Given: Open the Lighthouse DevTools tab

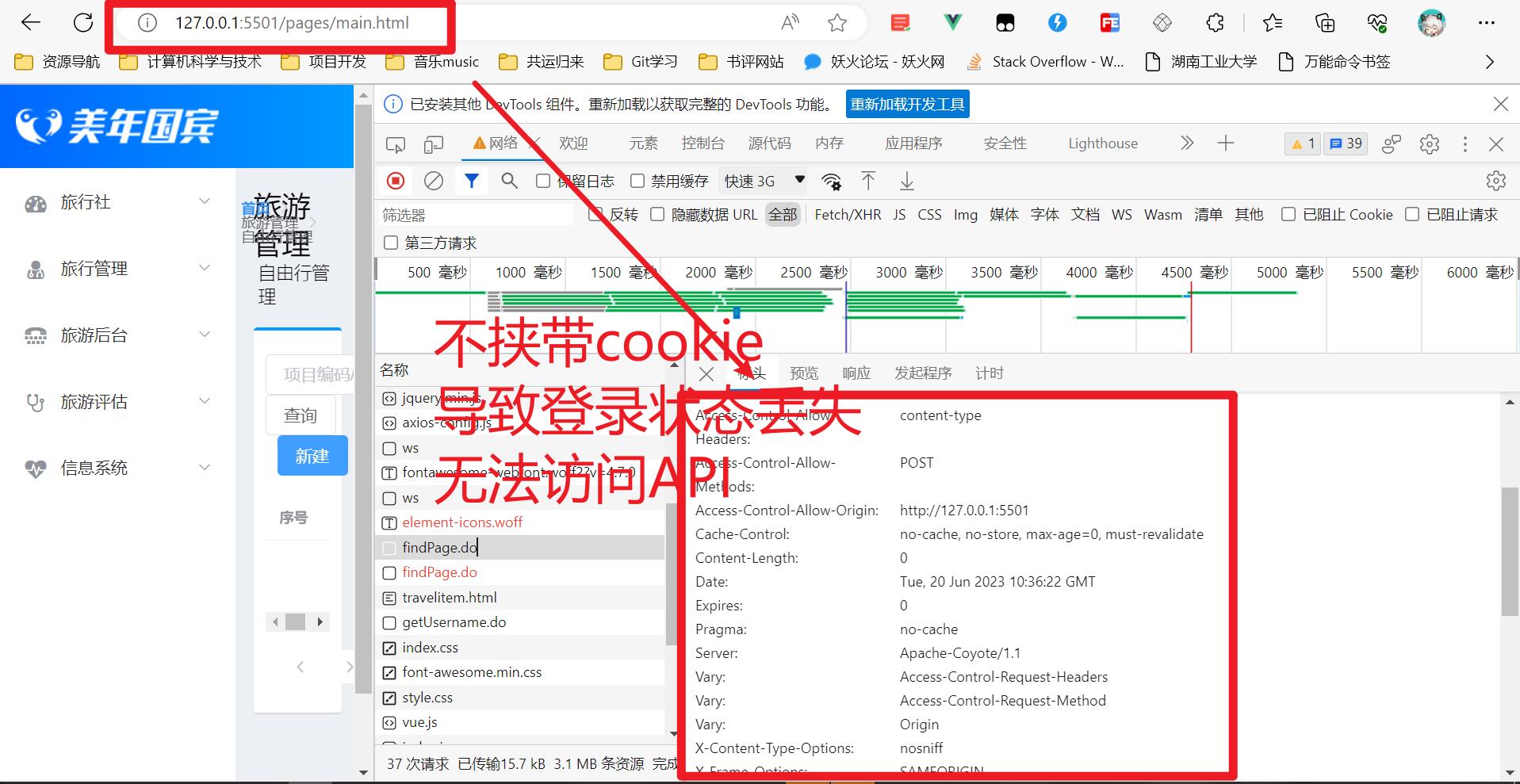Looking at the screenshot, I should point(1103,143).
